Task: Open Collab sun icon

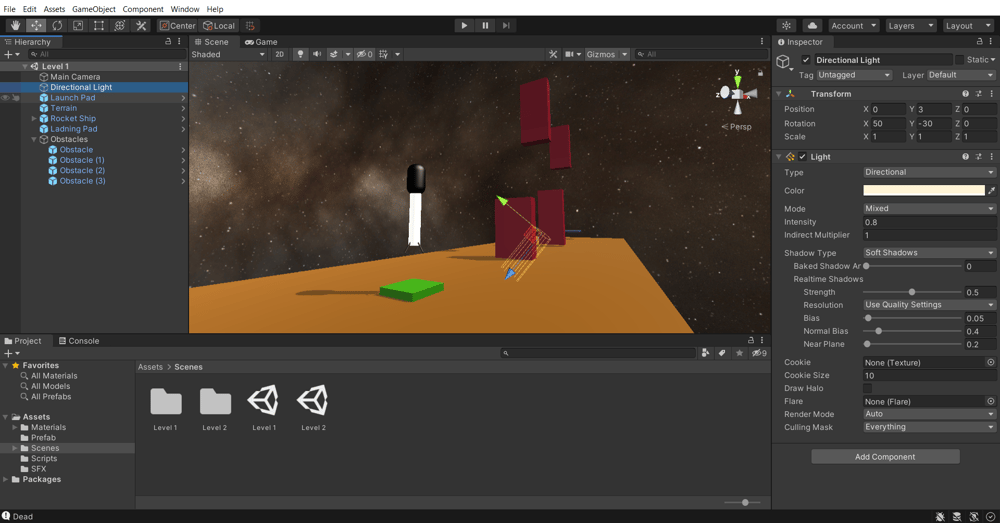Action: 786,26
